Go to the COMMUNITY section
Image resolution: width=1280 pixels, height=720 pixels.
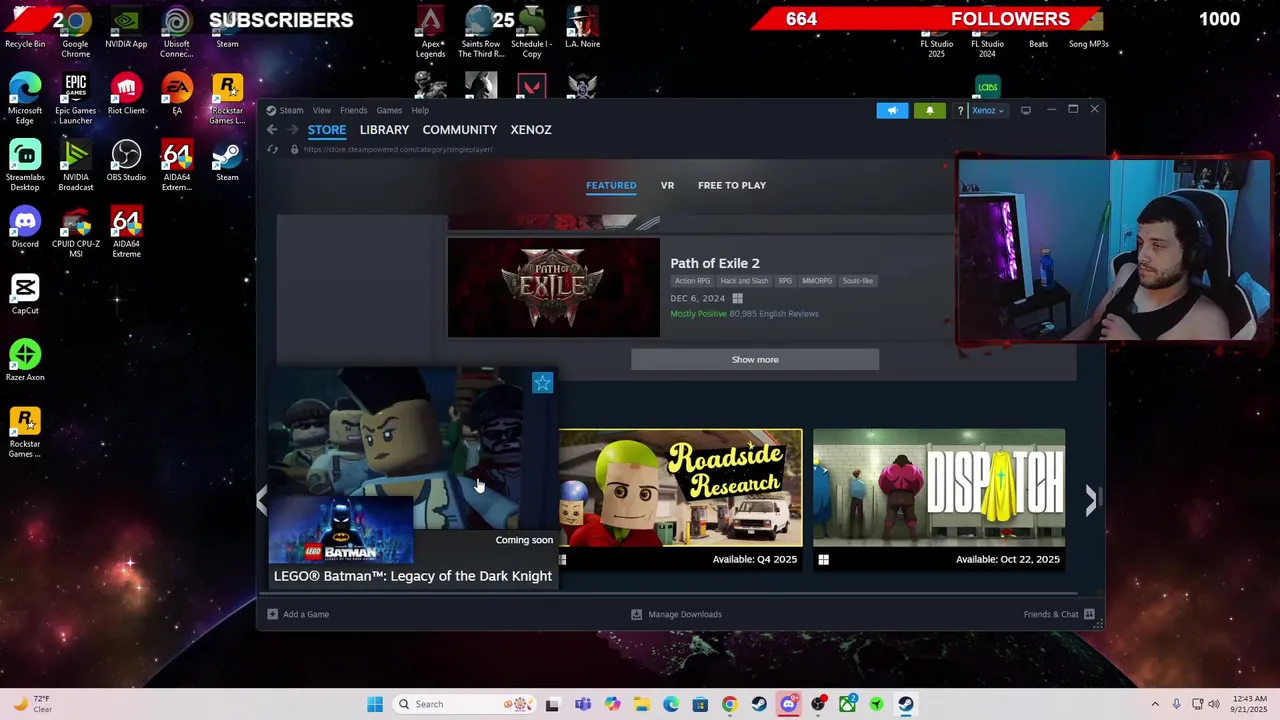[x=460, y=130]
